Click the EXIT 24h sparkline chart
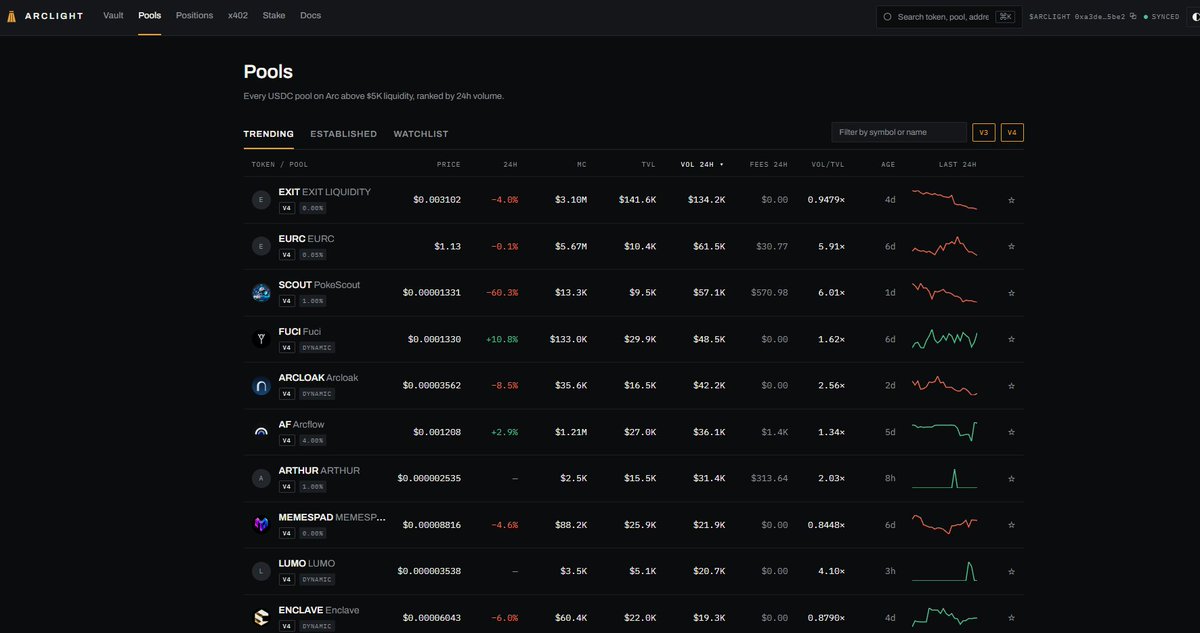Viewport: 1200px width, 633px height. 944,199
